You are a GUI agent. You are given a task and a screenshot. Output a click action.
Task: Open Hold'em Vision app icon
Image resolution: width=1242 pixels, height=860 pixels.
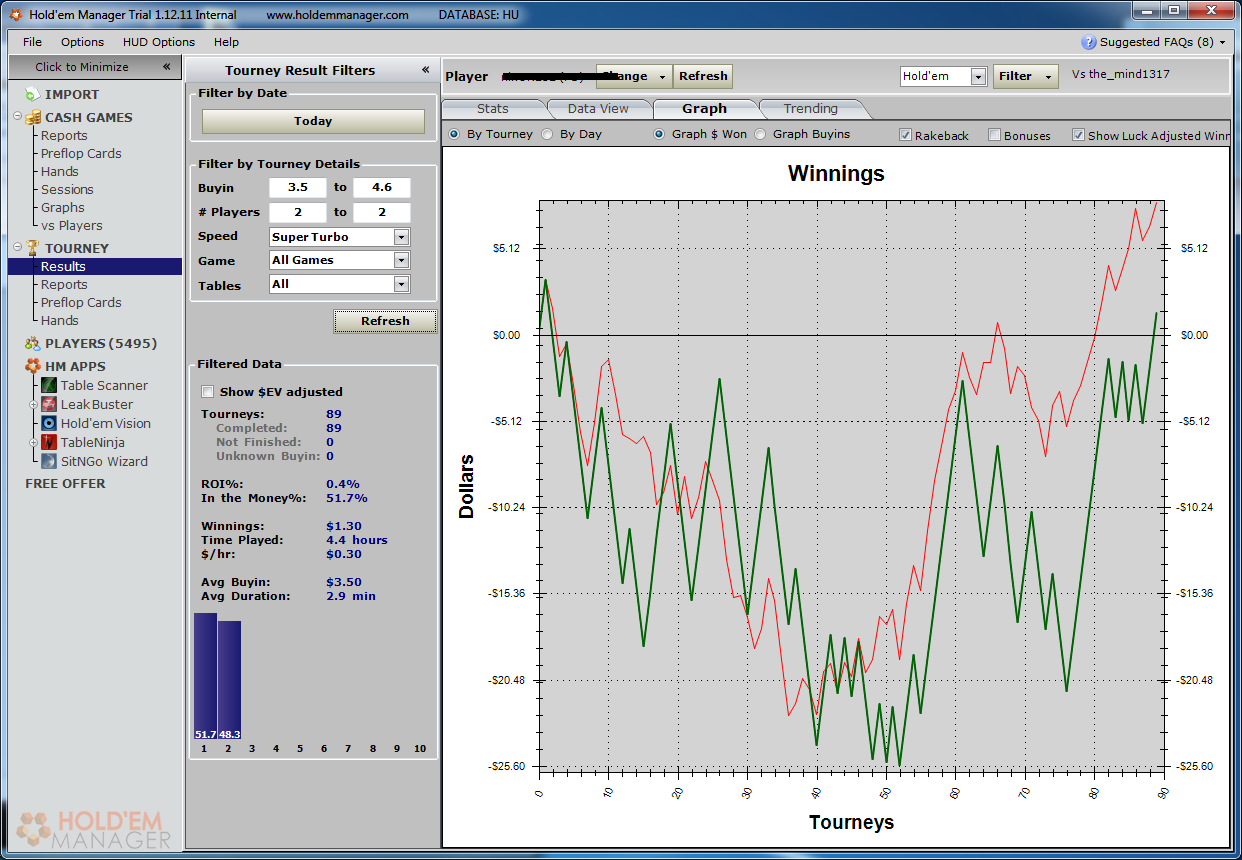coord(49,423)
